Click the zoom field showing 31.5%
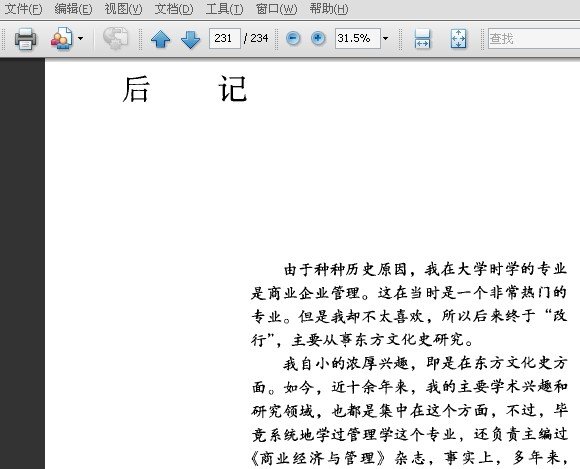 pyautogui.click(x=358, y=38)
